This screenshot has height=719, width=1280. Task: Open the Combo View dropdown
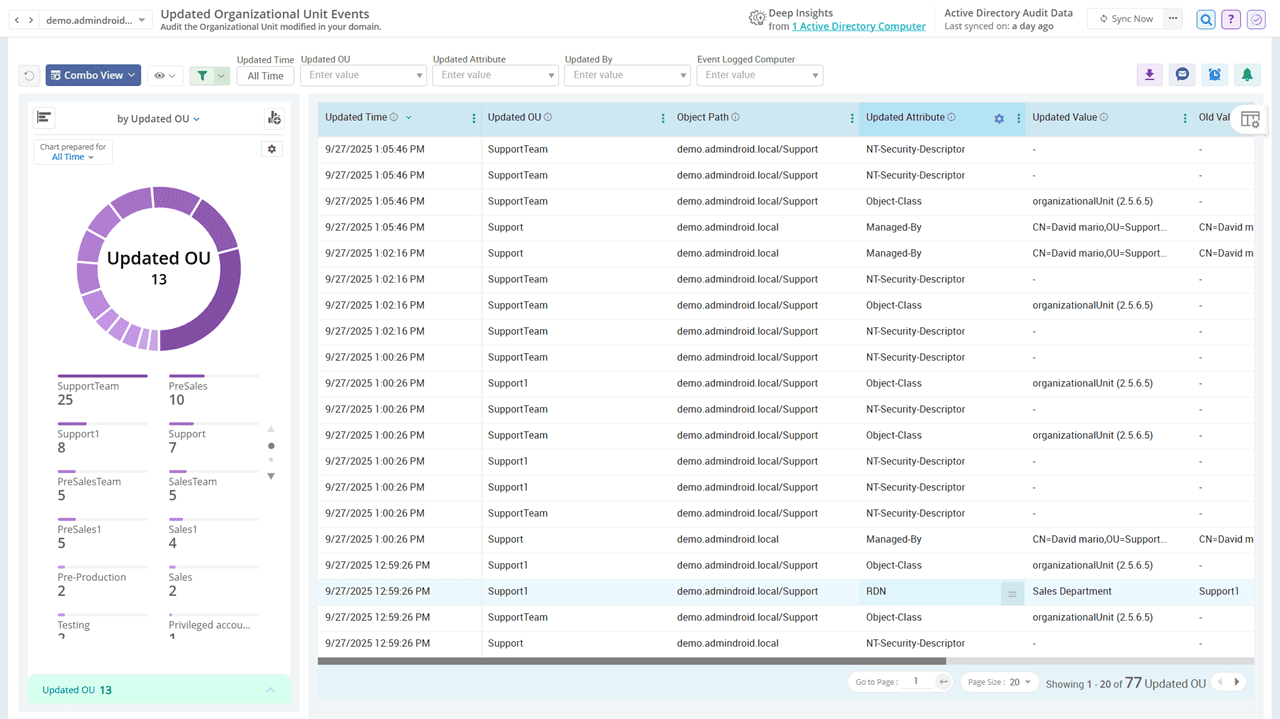tap(93, 75)
